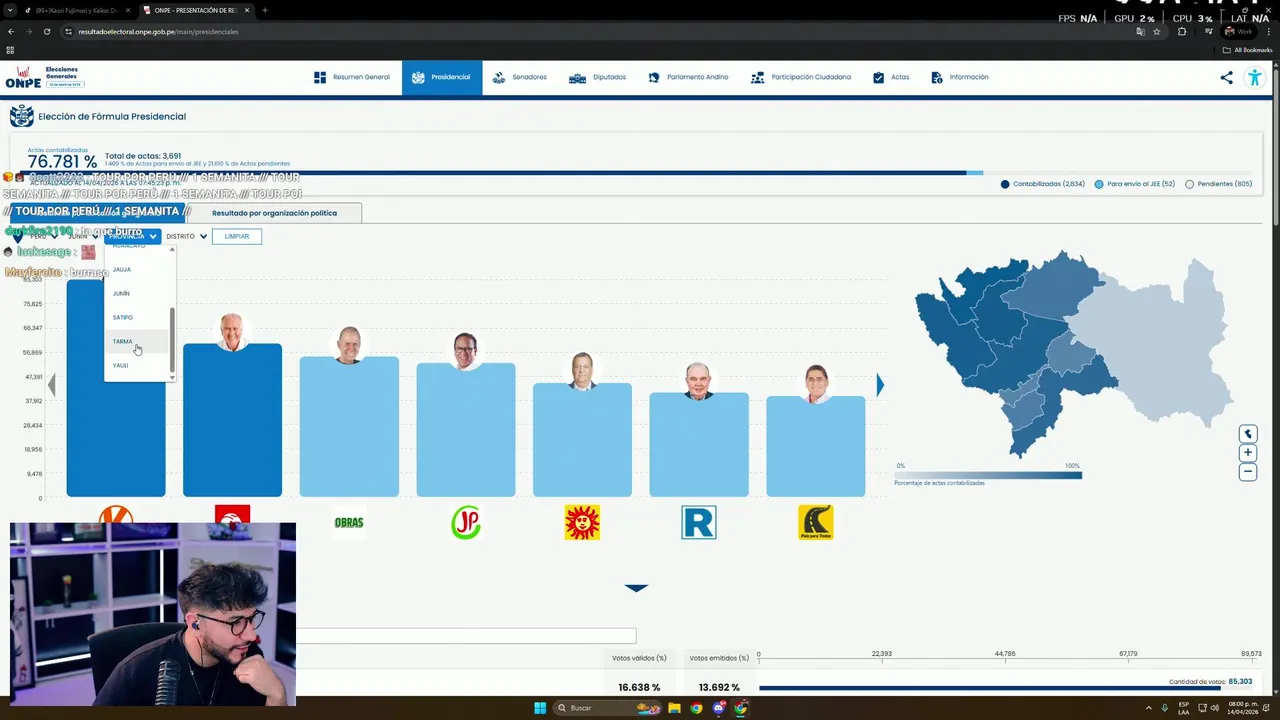Click the map reset Peru icon

[x=1248, y=434]
